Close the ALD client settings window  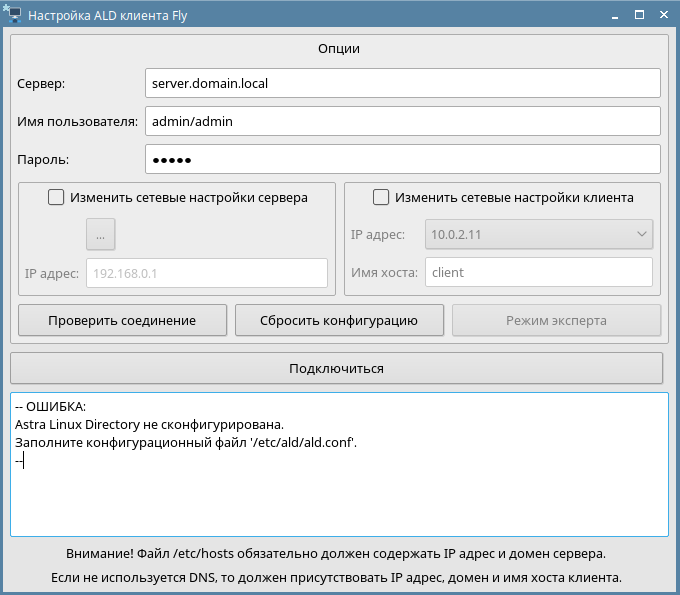tap(664, 15)
